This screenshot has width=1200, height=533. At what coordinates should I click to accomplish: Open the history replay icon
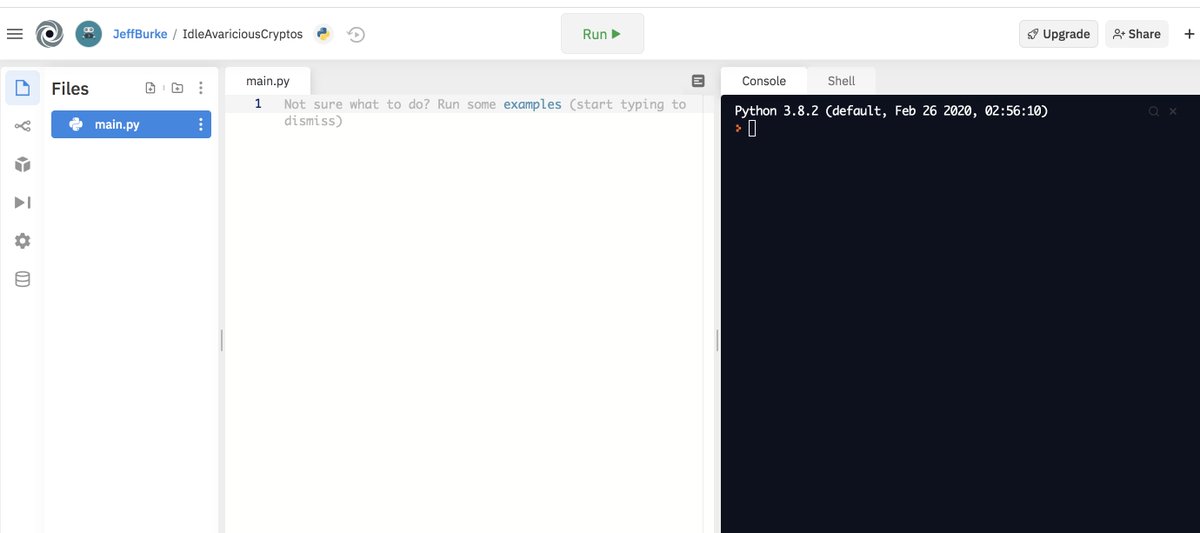tap(356, 34)
